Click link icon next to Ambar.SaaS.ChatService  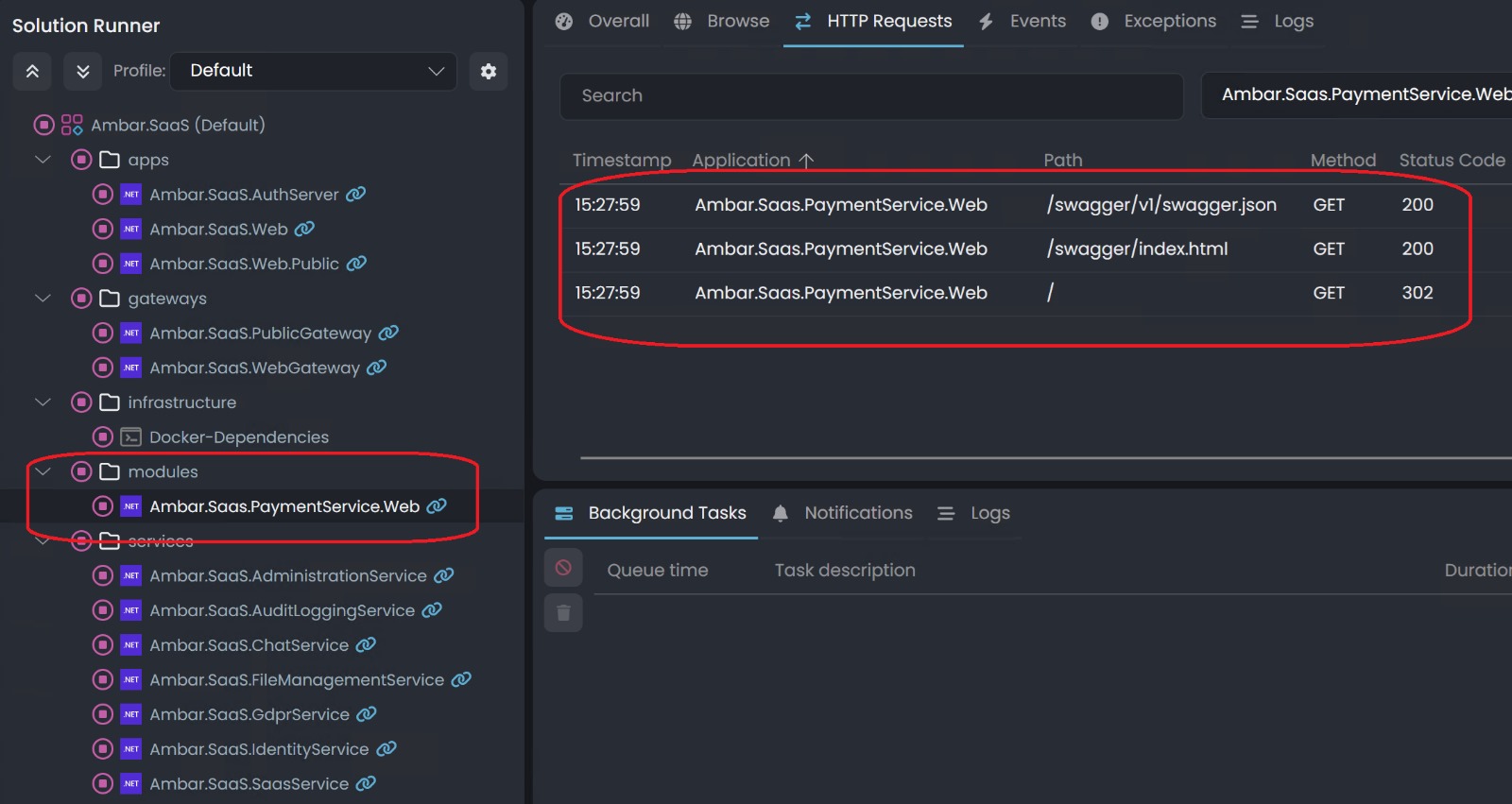[366, 644]
